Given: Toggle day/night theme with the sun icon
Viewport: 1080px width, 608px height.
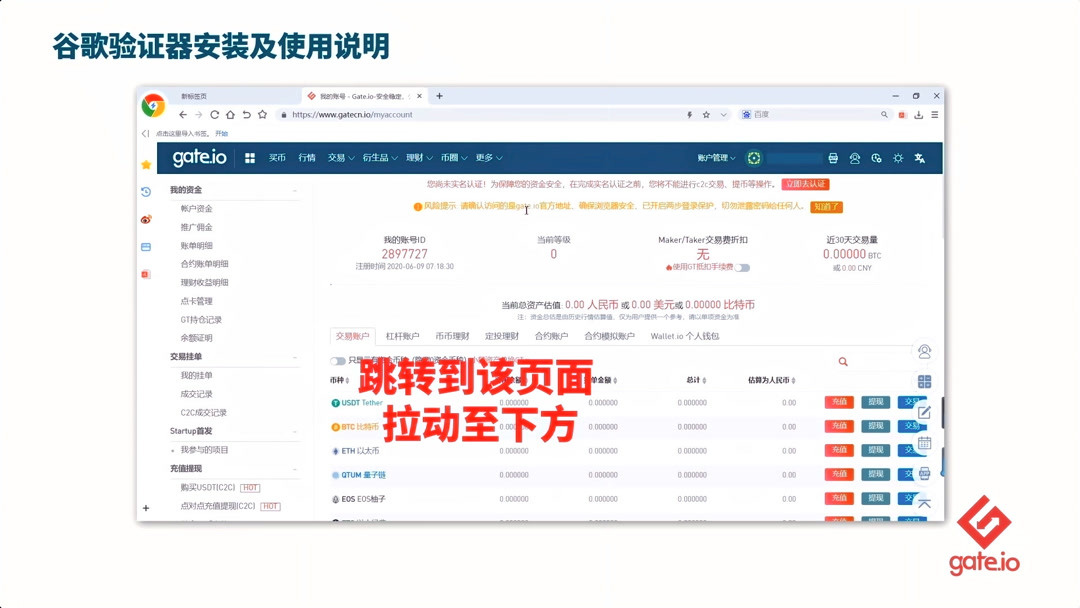Looking at the screenshot, I should [898, 158].
